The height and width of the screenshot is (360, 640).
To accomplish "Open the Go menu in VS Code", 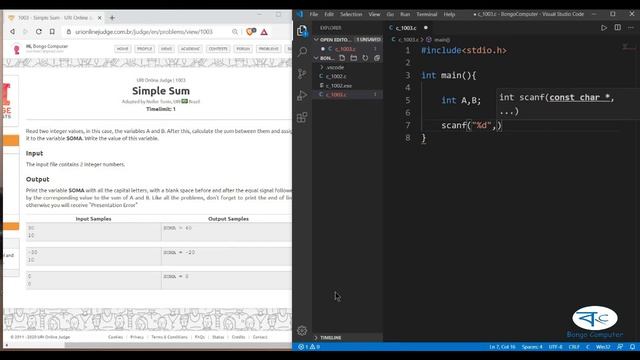I will (x=390, y=14).
